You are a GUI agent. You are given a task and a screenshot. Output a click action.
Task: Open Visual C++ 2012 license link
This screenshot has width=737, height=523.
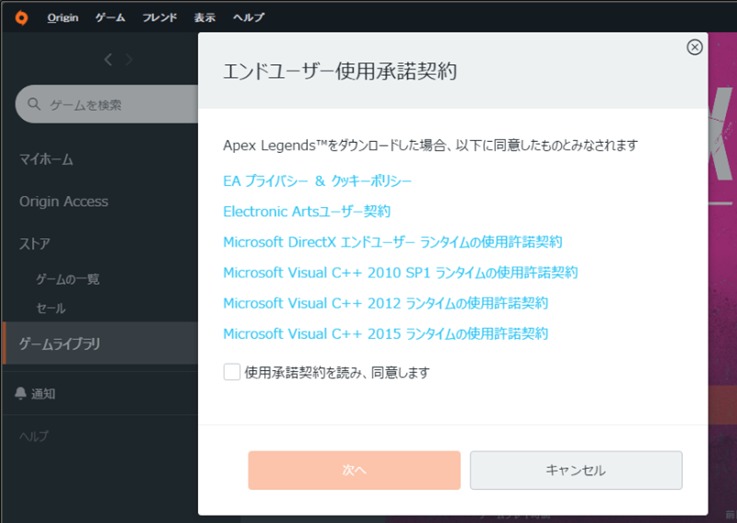click(385, 303)
